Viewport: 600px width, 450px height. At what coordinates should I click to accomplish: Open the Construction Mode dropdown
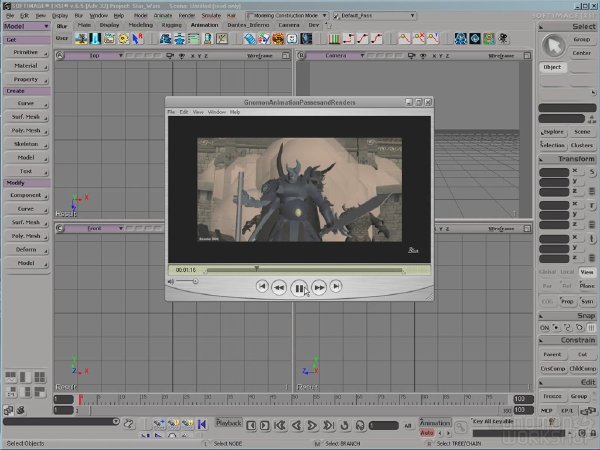pyautogui.click(x=288, y=16)
